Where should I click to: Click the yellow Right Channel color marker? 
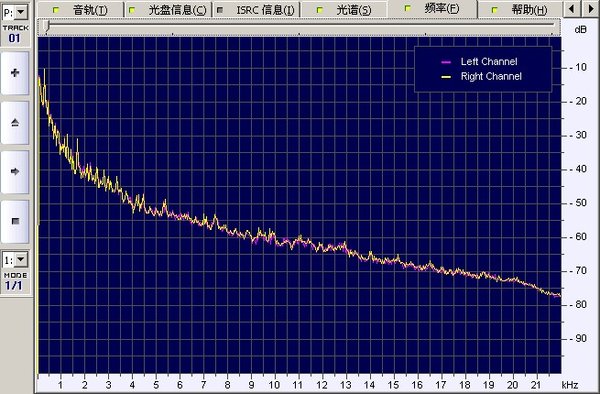coord(446,77)
